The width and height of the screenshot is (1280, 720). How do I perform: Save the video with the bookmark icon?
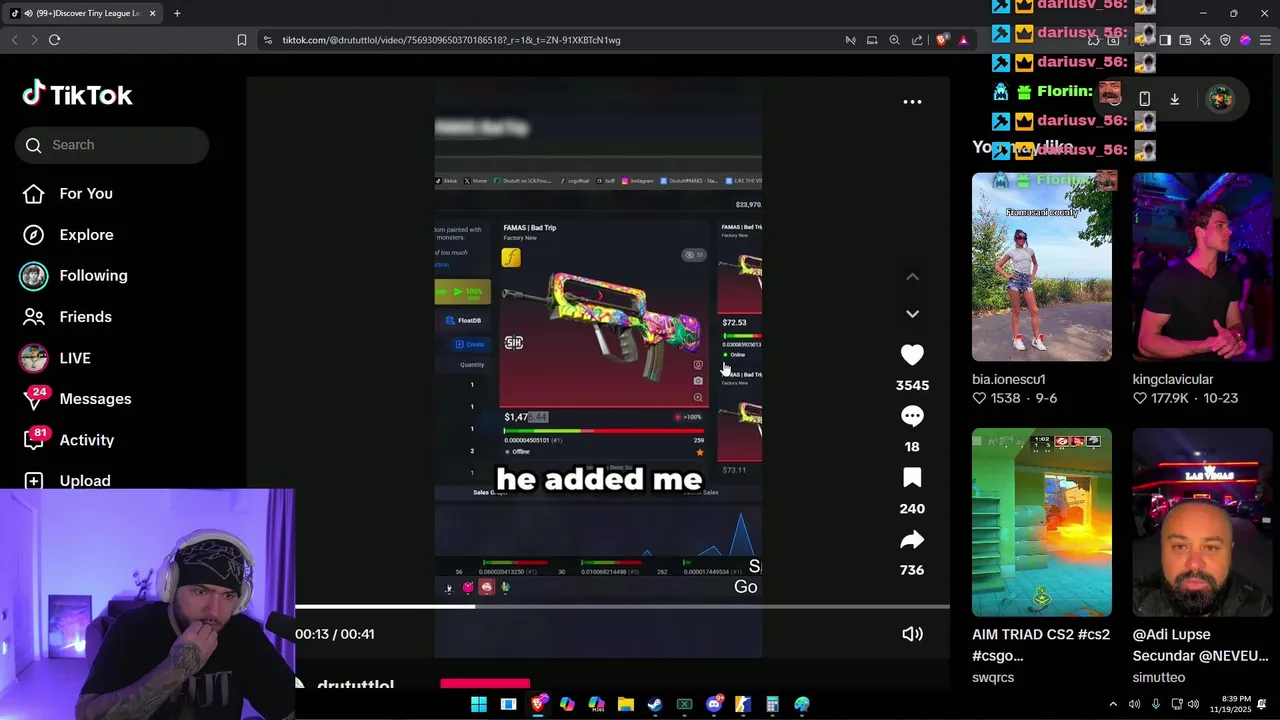point(912,478)
